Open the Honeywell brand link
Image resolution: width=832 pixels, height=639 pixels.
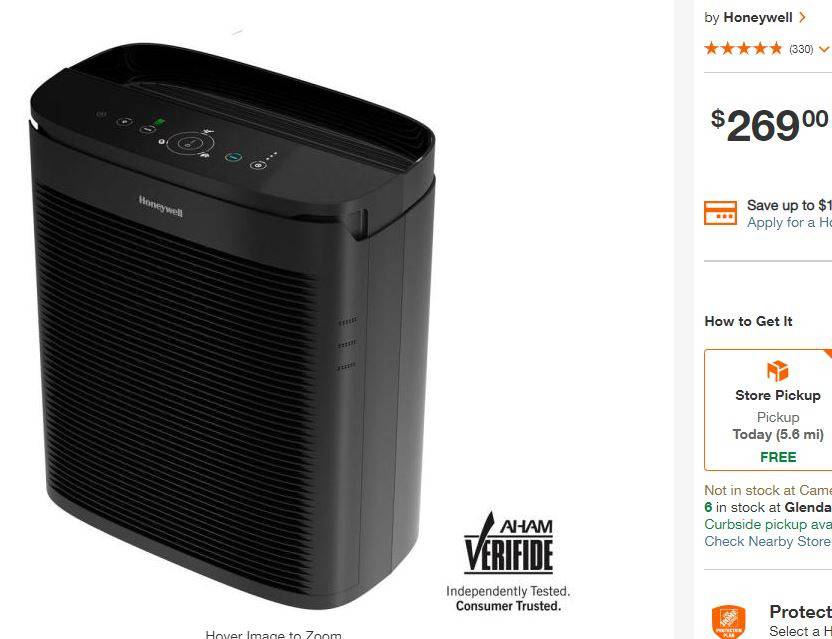coord(758,18)
